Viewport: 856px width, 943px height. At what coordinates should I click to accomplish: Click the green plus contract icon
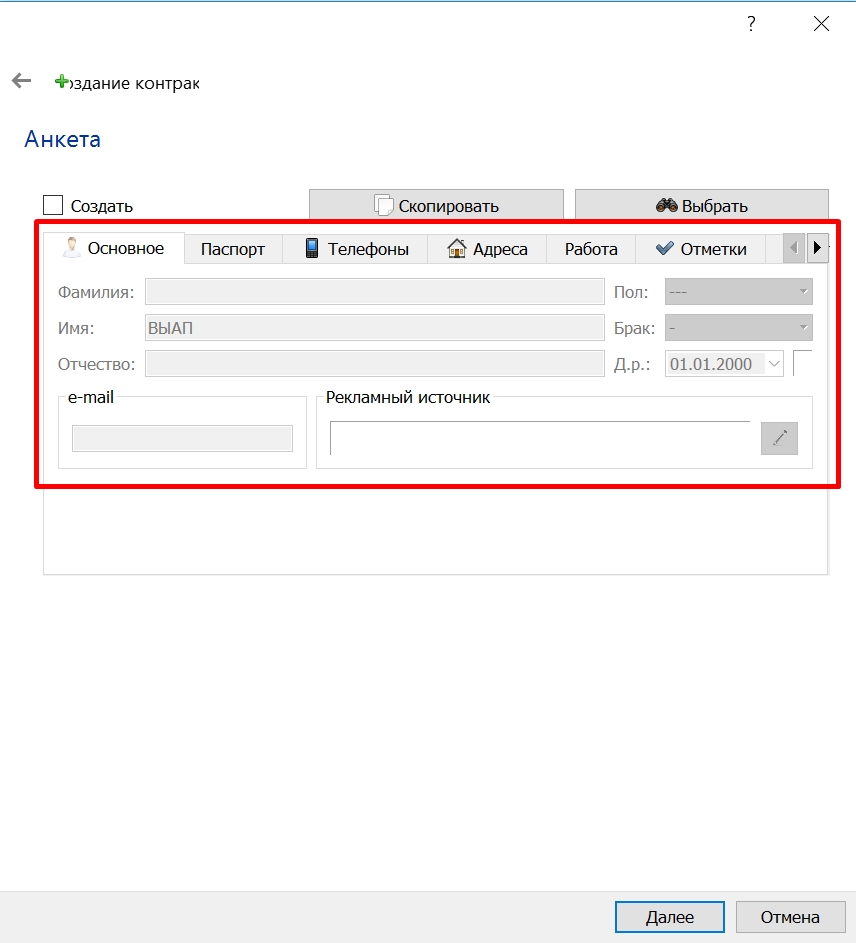coord(61,81)
